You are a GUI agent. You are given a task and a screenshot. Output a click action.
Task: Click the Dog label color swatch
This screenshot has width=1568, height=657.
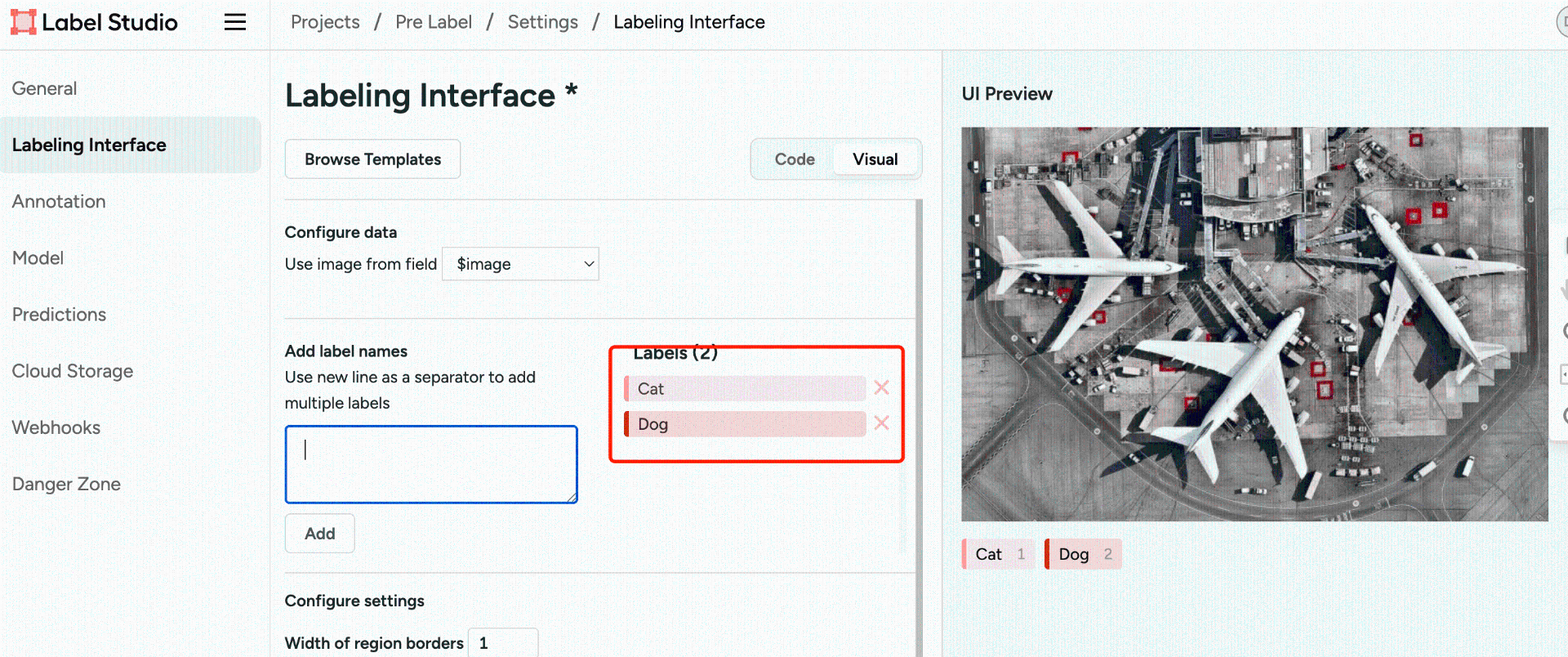626,424
